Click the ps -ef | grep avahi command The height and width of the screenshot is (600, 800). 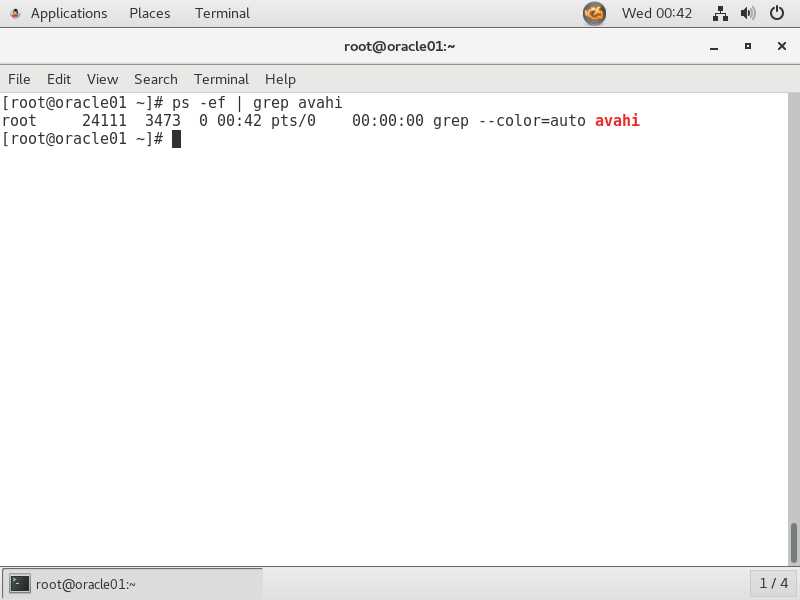point(257,103)
